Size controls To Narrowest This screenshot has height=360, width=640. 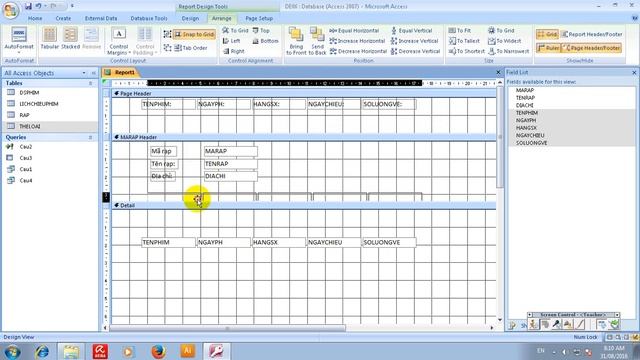508,51
